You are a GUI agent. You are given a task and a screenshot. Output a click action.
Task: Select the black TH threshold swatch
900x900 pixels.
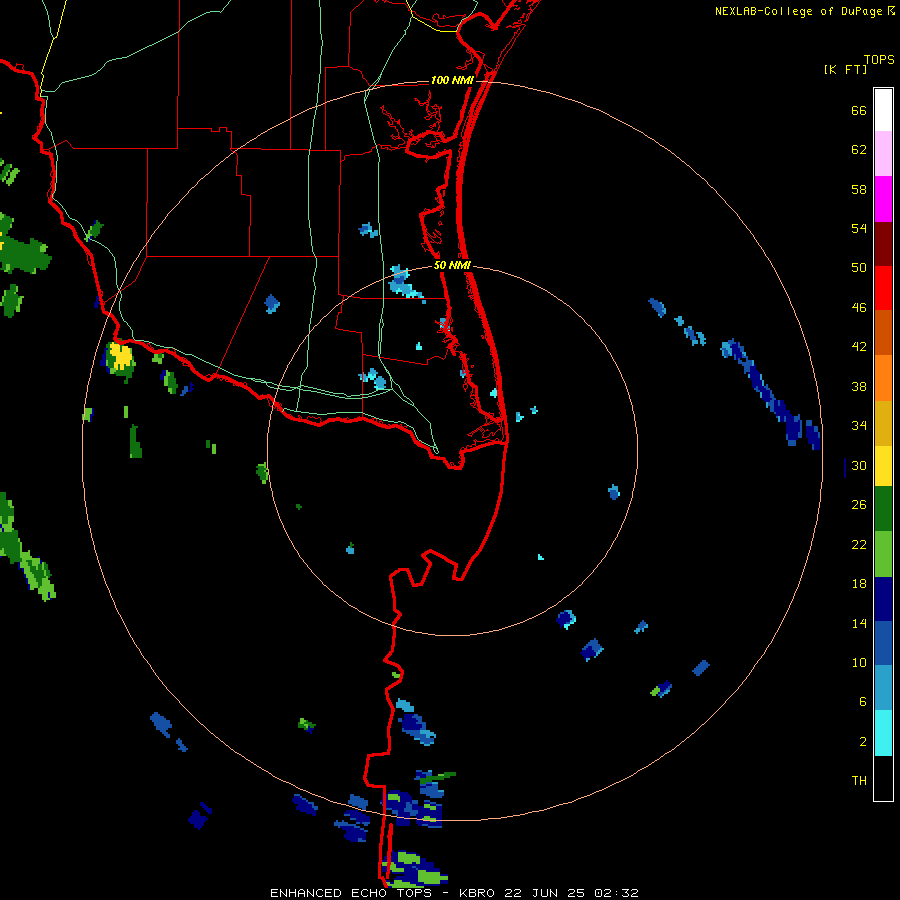click(883, 778)
